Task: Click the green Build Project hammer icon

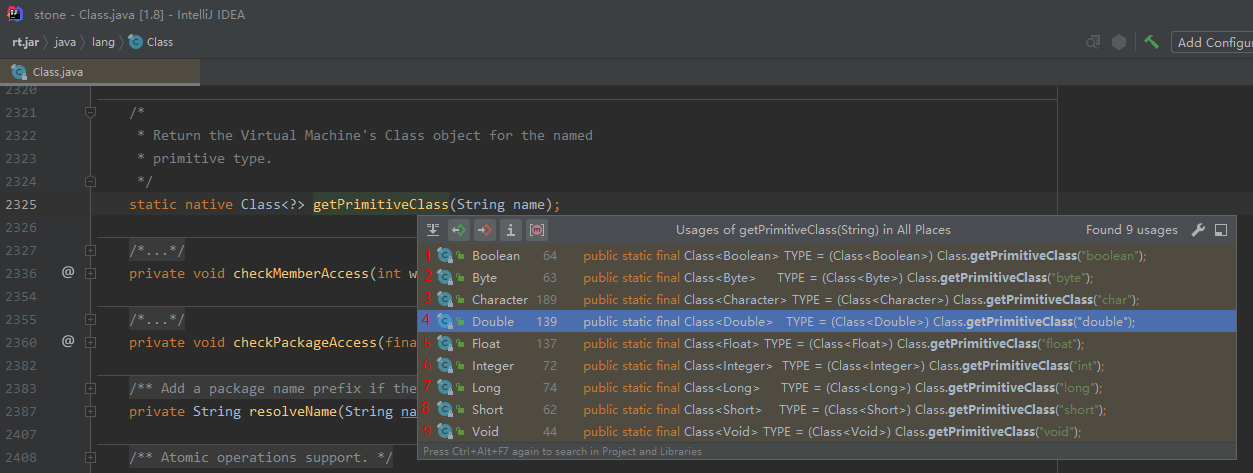Action: click(1151, 42)
